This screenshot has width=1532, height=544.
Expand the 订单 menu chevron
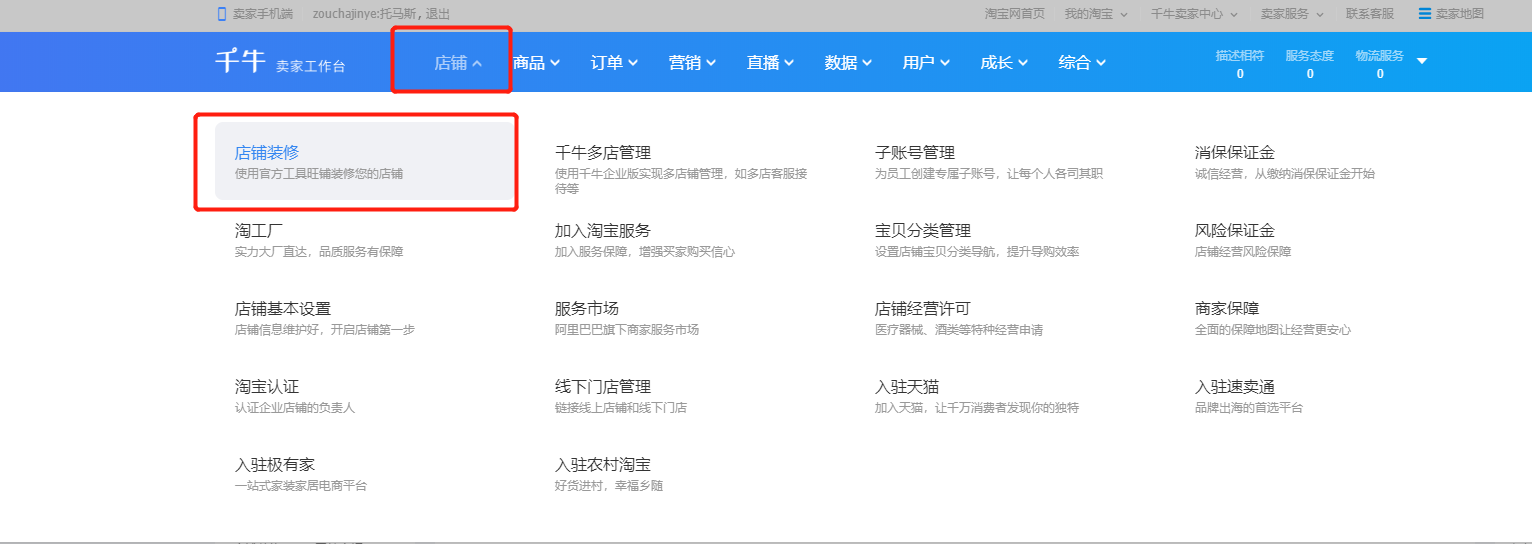(633, 63)
